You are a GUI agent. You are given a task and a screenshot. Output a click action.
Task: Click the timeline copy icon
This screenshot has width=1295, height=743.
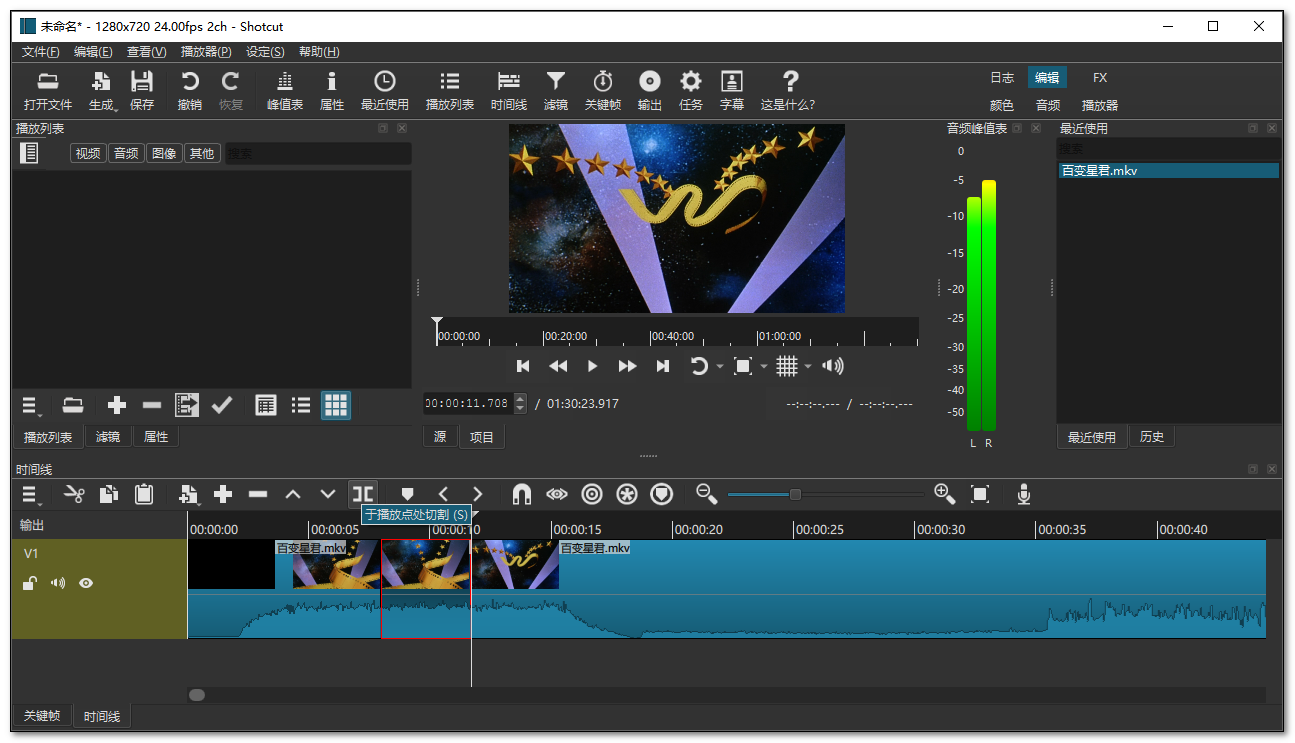point(109,494)
